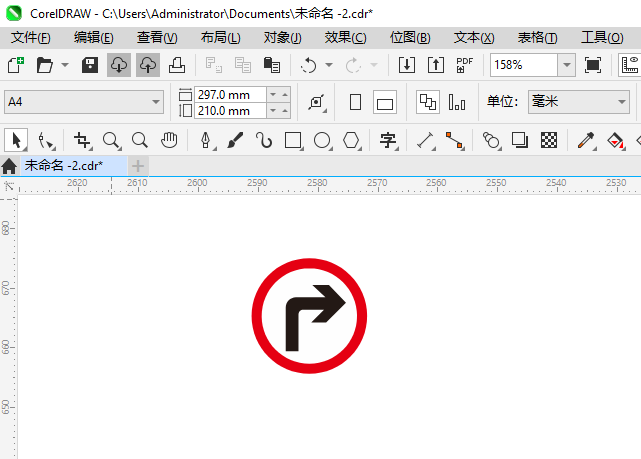This screenshot has width=641, height=459.
Task: Expand the 158% zoom level dropdown
Action: [566, 65]
